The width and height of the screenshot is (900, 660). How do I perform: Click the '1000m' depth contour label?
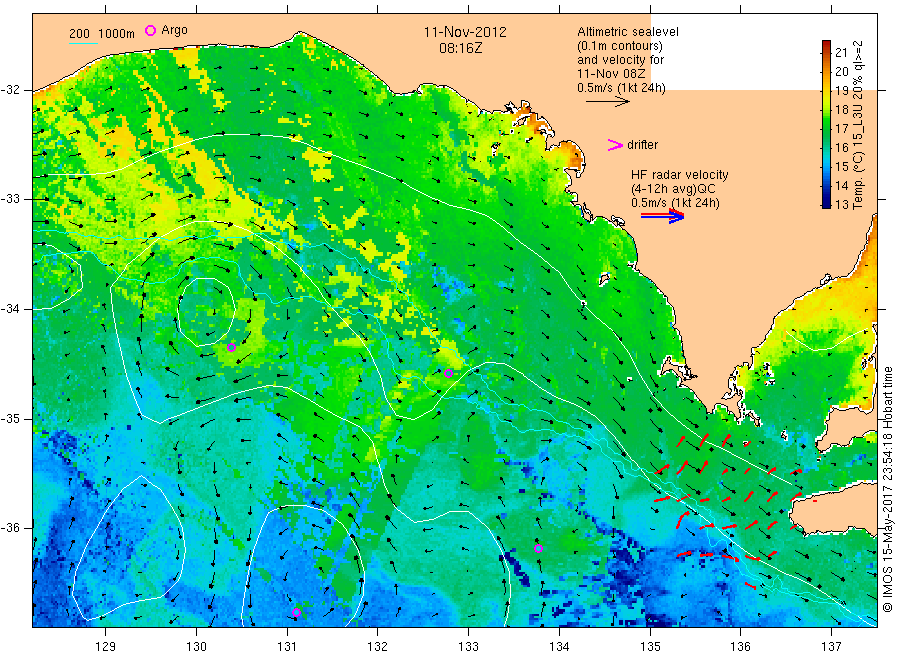117,34
